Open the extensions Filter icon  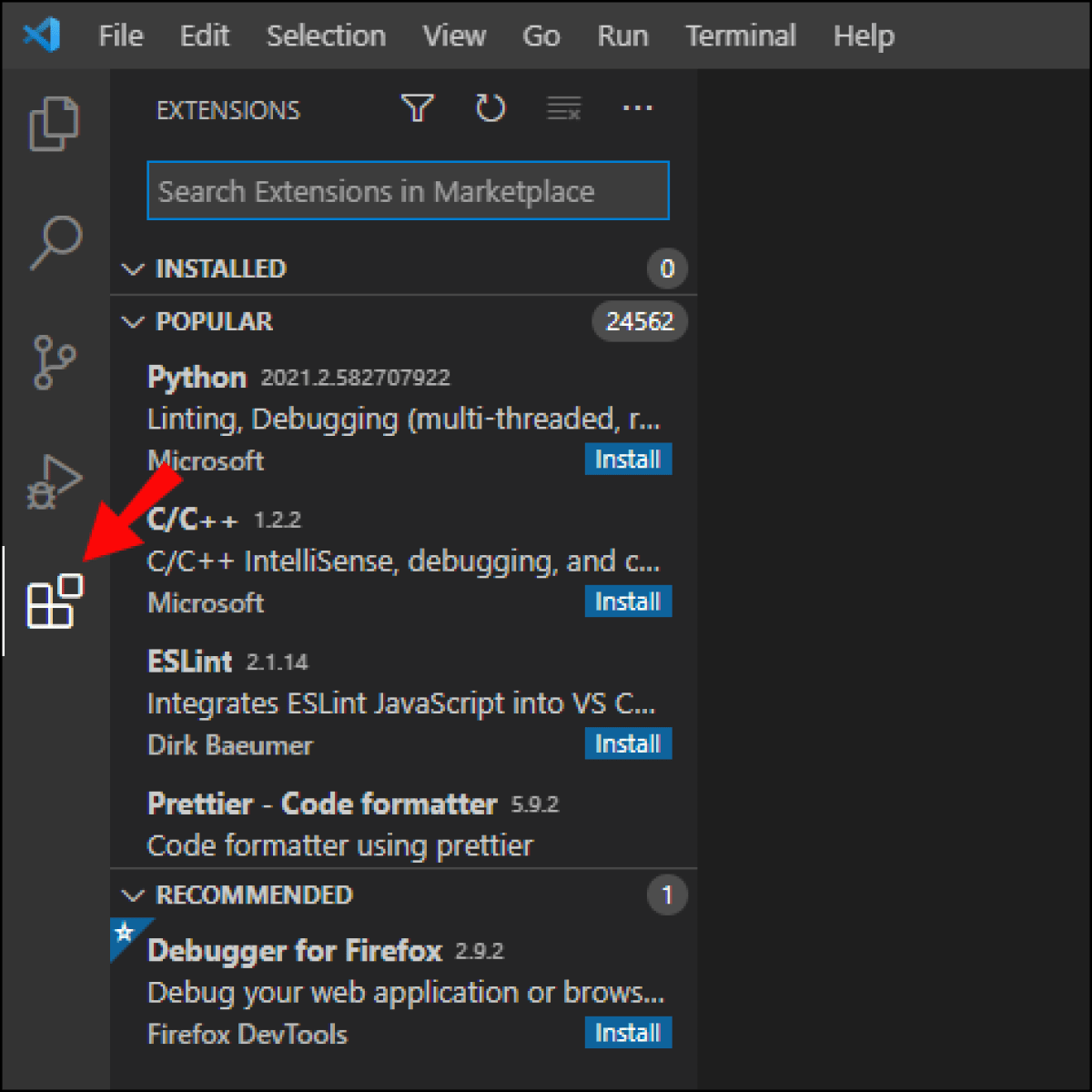pyautogui.click(x=417, y=107)
